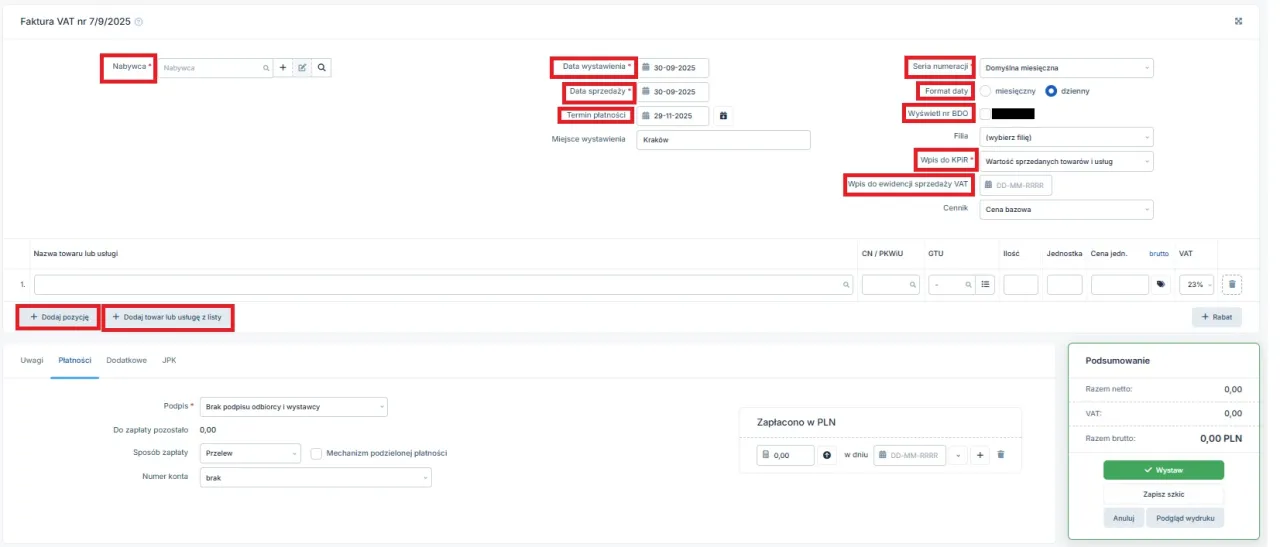Click the price tag icon after Cena jedn.
1280x547 pixels.
(1161, 285)
